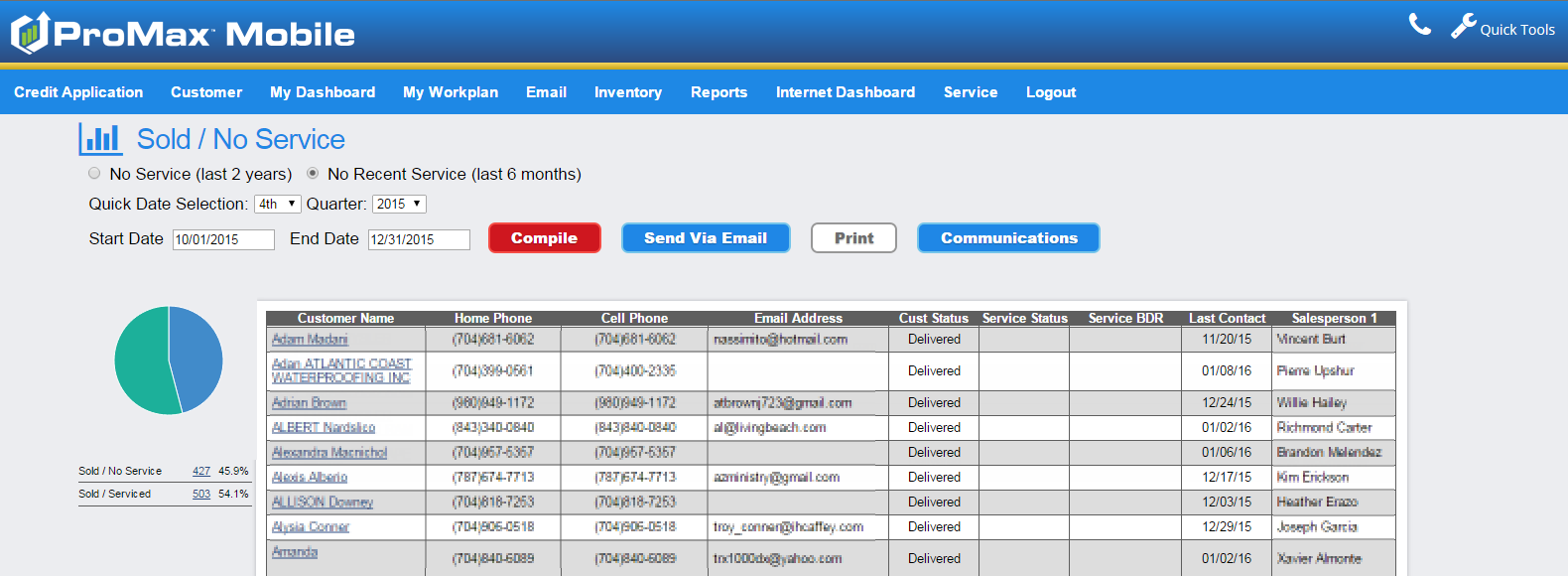Open customer Alexandra Macnichol
Image resolution: width=1568 pixels, height=576 pixels.
point(329,453)
